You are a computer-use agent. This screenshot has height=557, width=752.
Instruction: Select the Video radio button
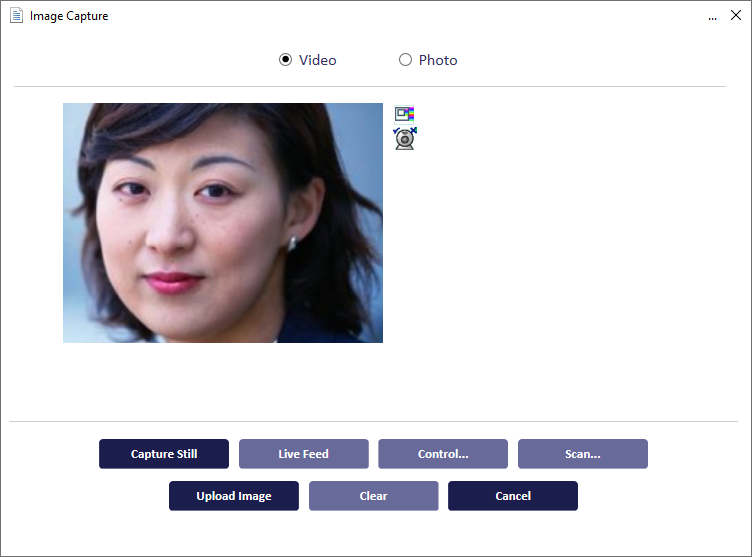(x=285, y=60)
